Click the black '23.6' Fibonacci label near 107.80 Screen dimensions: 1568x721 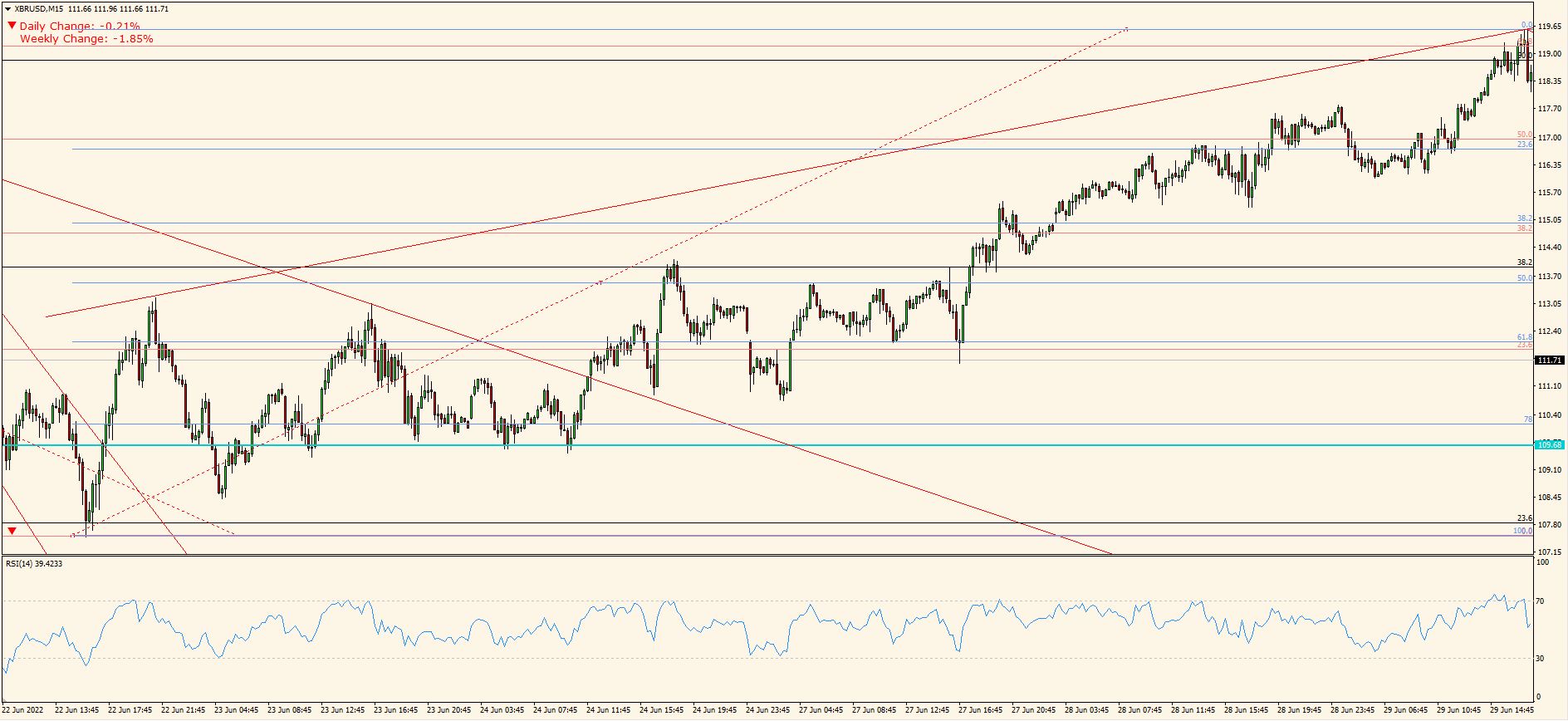[x=1525, y=517]
